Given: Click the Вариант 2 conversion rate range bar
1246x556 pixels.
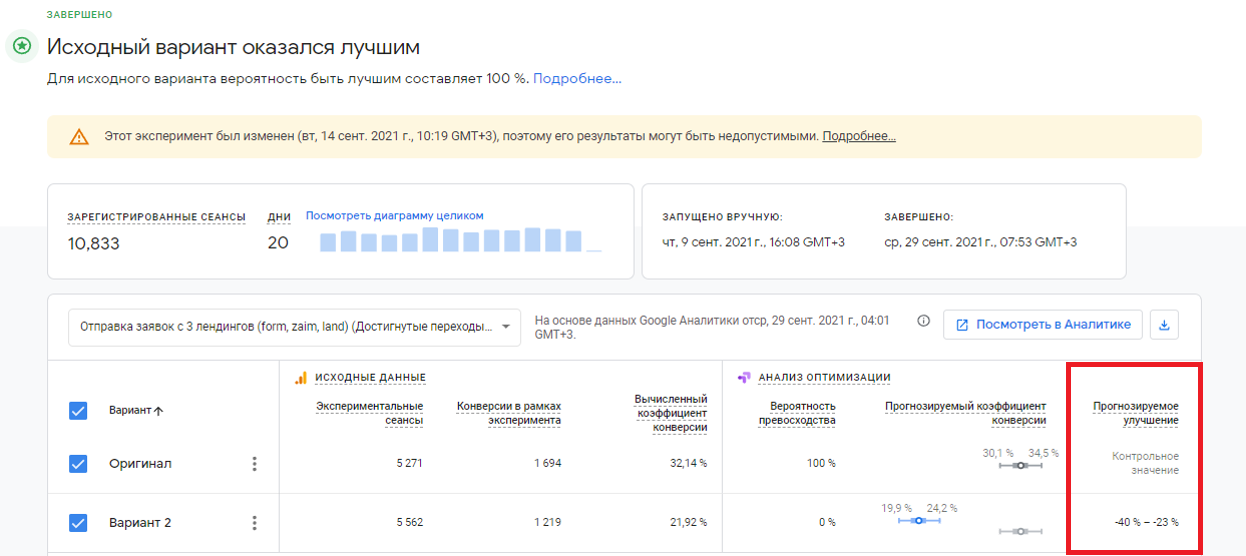Looking at the screenshot, I should [x=920, y=520].
